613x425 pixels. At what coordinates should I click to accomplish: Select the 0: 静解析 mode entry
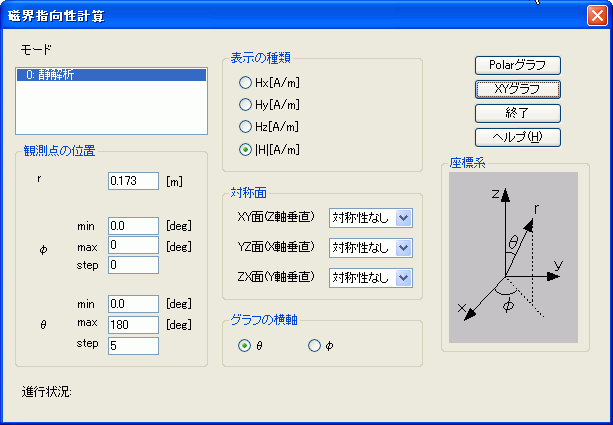[110, 74]
